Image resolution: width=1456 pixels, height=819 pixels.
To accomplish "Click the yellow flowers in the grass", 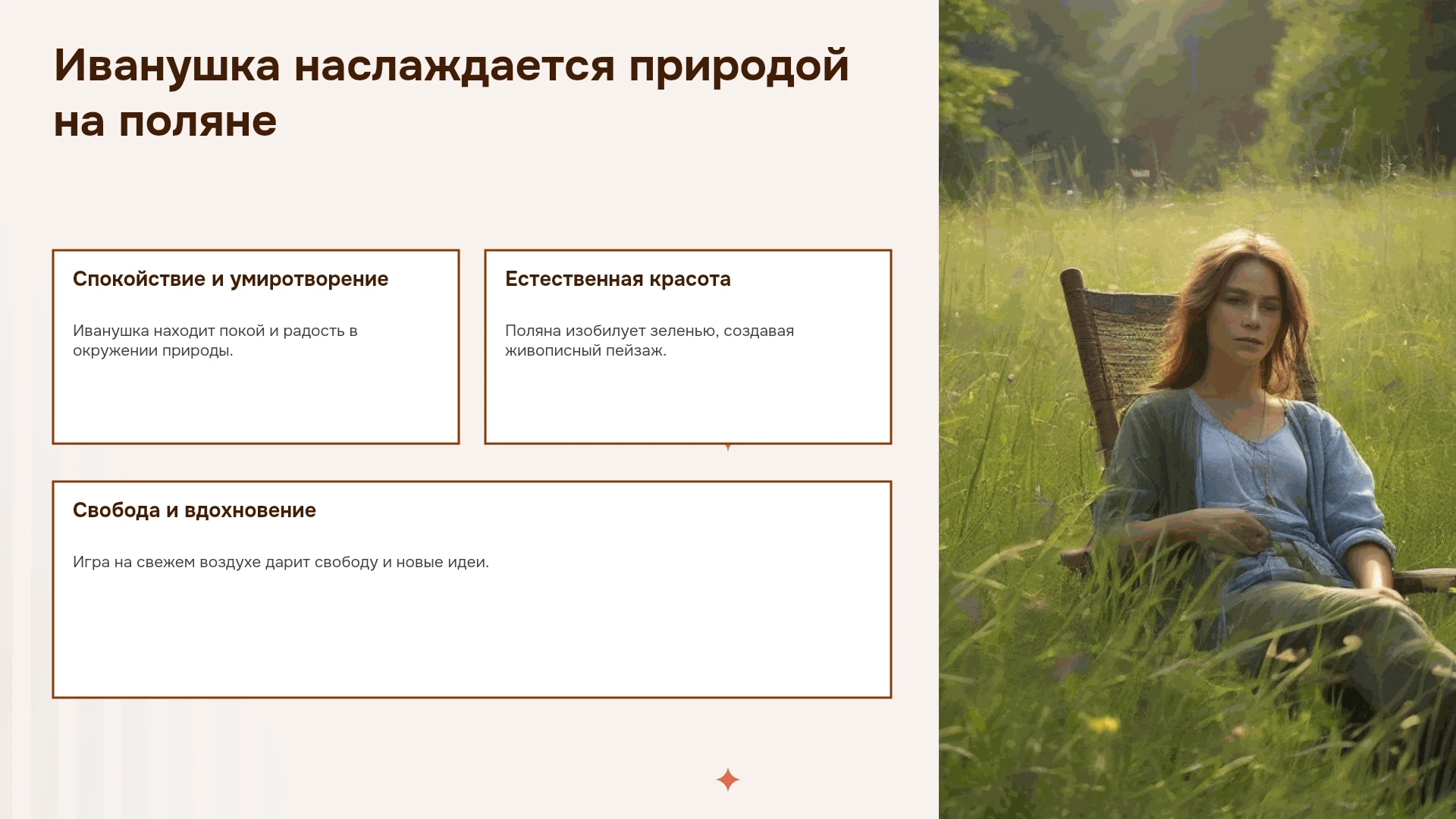I will click(1103, 724).
